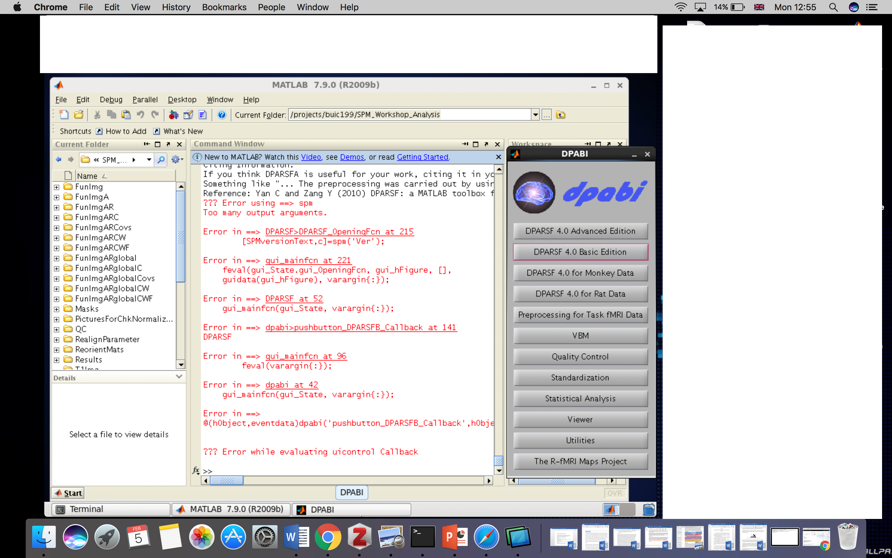This screenshot has height=558, width=892.
Task: Switch to Terminal in the taskbar
Action: point(111,510)
